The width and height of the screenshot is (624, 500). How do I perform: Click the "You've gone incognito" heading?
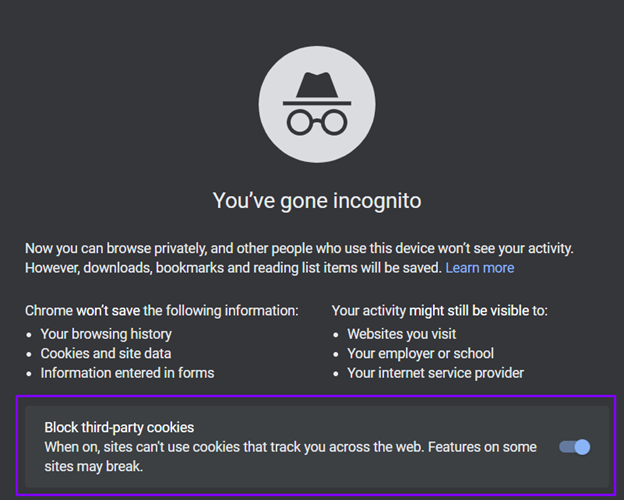tap(316, 201)
